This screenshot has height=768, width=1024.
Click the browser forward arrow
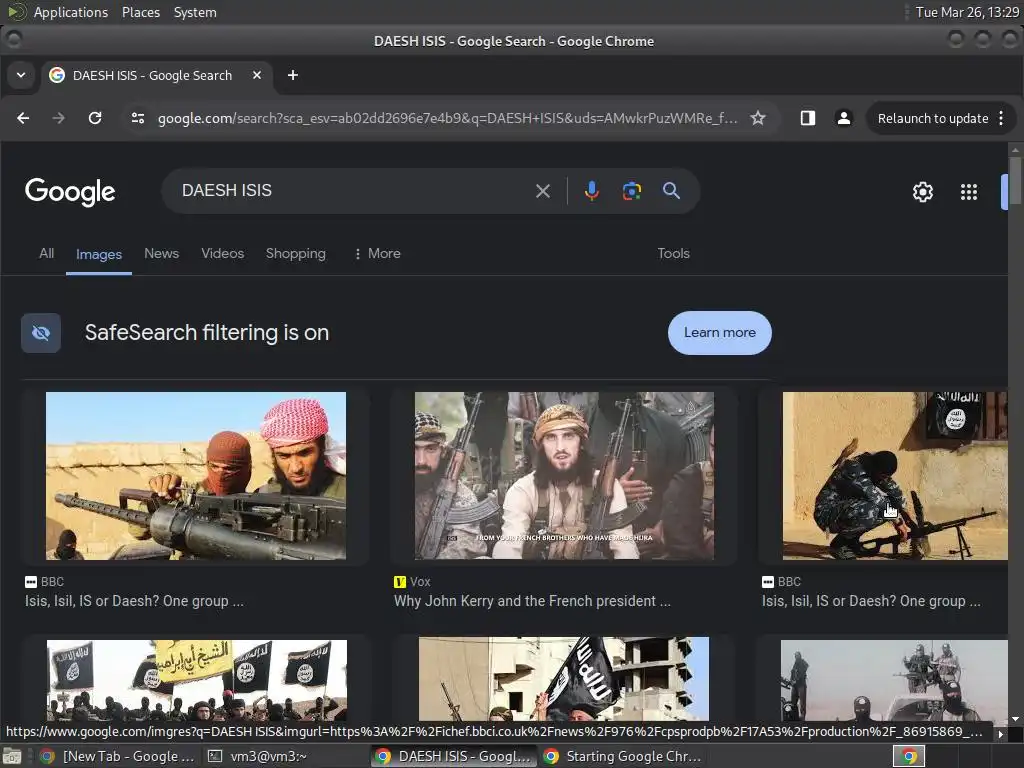coord(59,118)
